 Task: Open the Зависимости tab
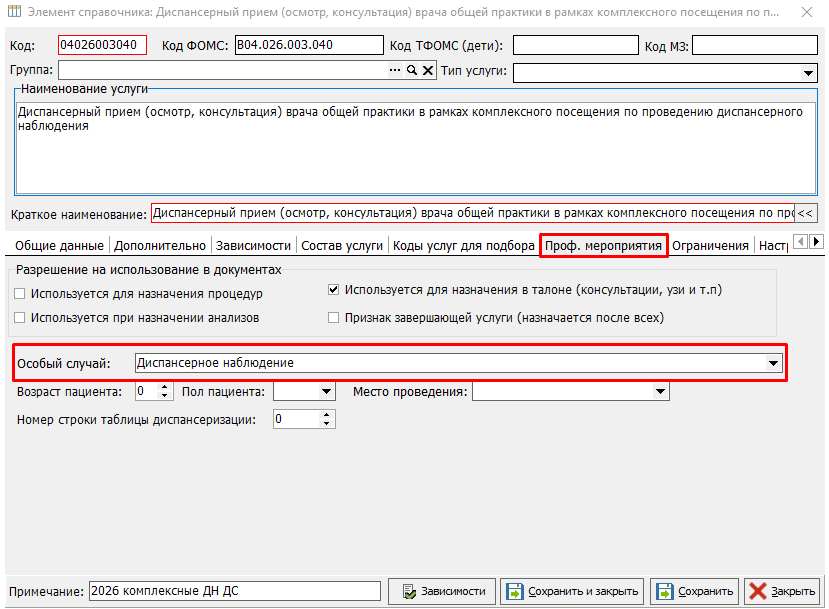click(253, 246)
